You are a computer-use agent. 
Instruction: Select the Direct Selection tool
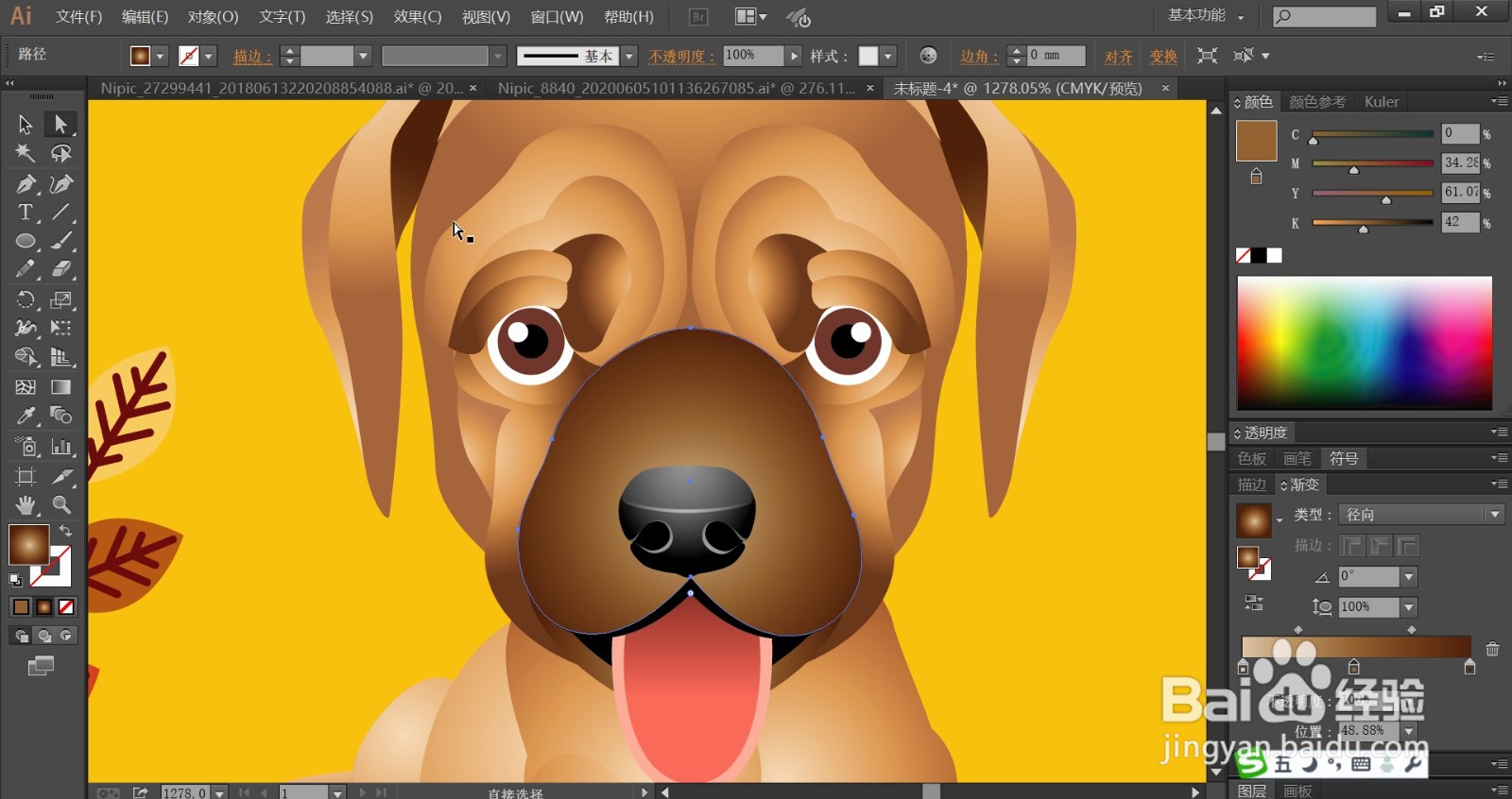(x=60, y=124)
